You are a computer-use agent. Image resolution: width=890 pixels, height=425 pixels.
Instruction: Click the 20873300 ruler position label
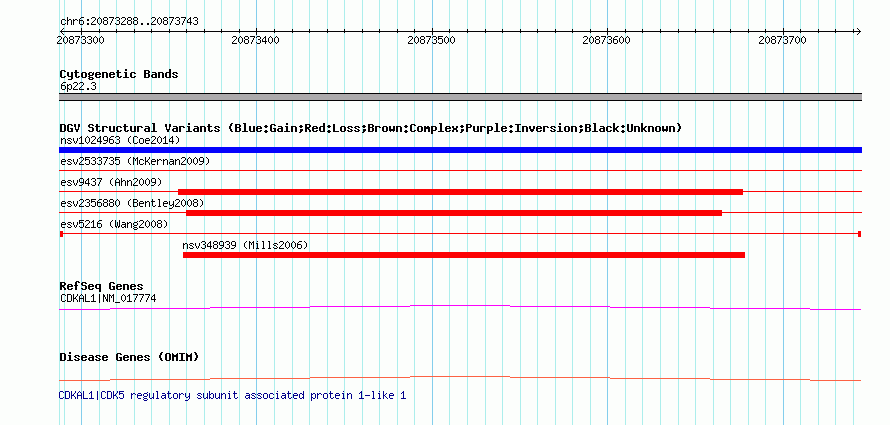81,40
